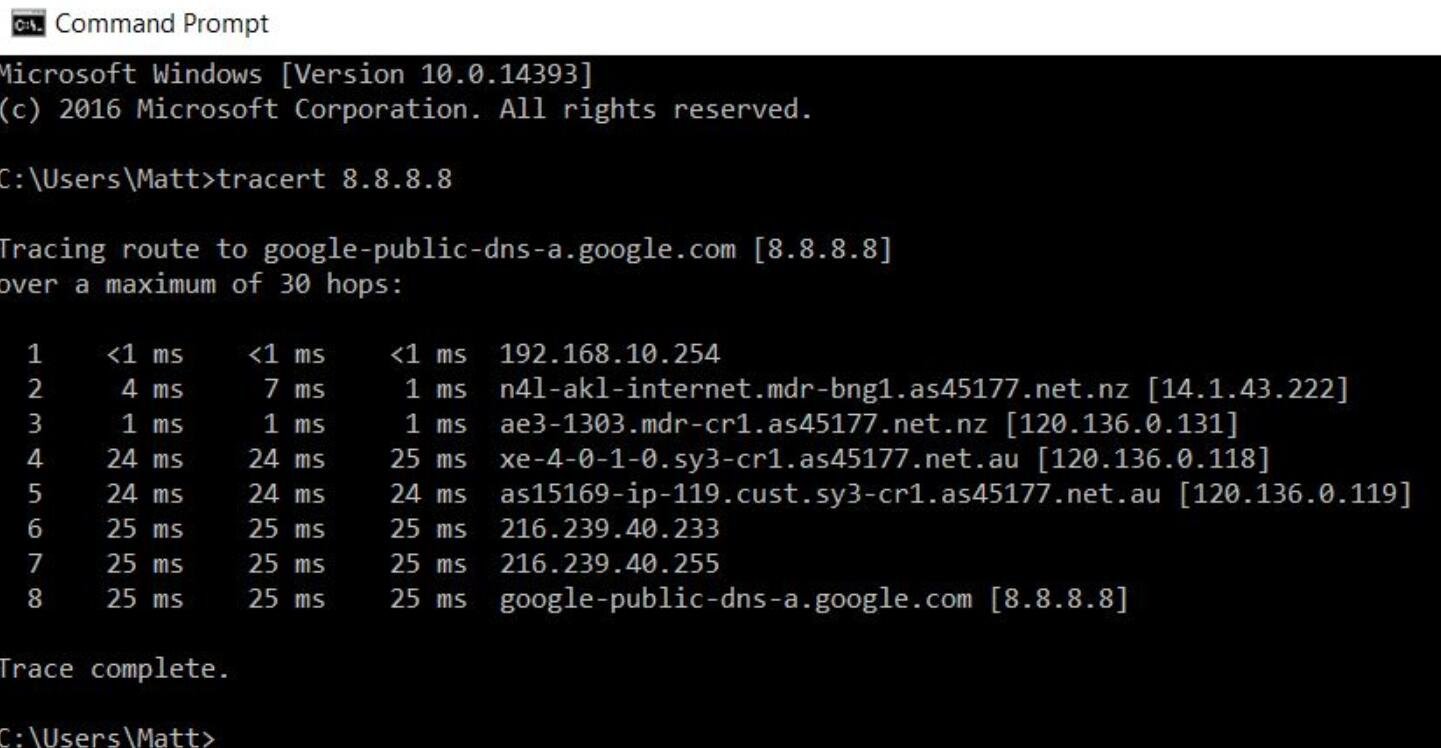Click the 'Trace complete.' message

pos(113,669)
